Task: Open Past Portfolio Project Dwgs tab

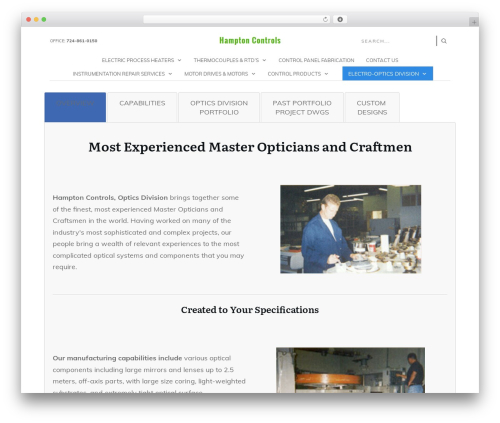Action: click(x=302, y=107)
